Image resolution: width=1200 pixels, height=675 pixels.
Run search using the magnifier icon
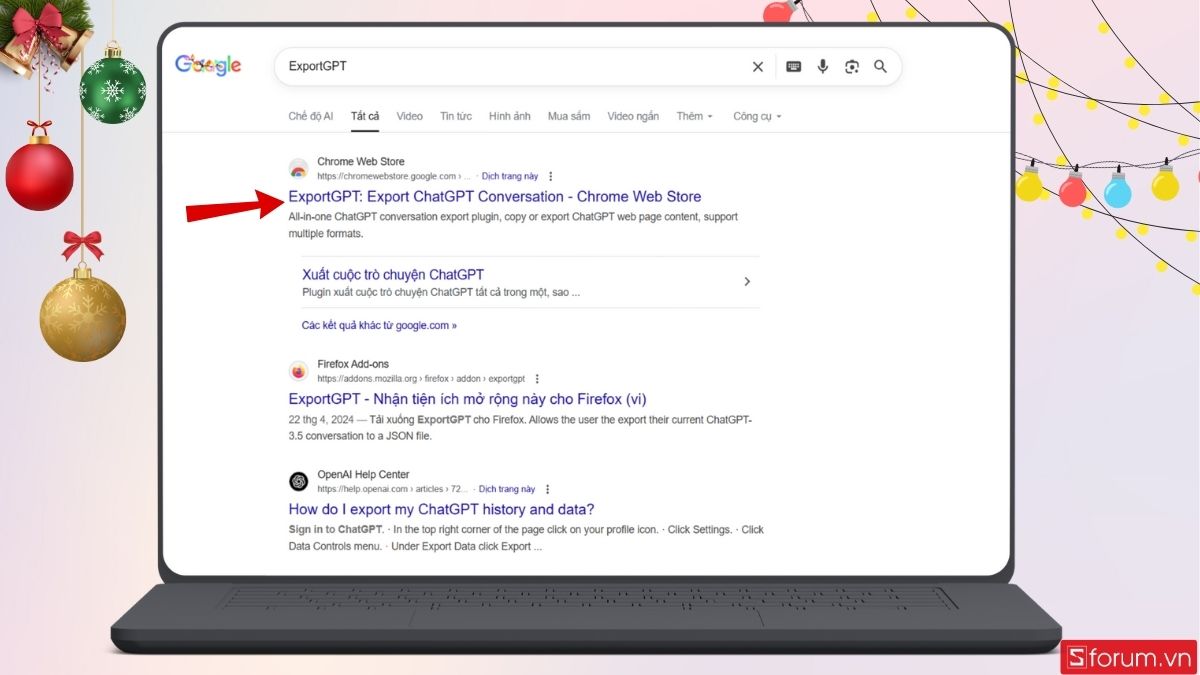(x=880, y=66)
